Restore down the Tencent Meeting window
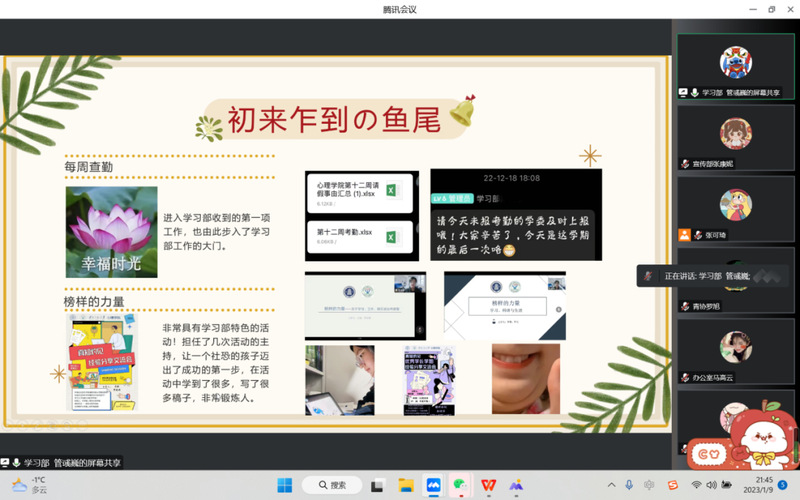 coord(771,9)
